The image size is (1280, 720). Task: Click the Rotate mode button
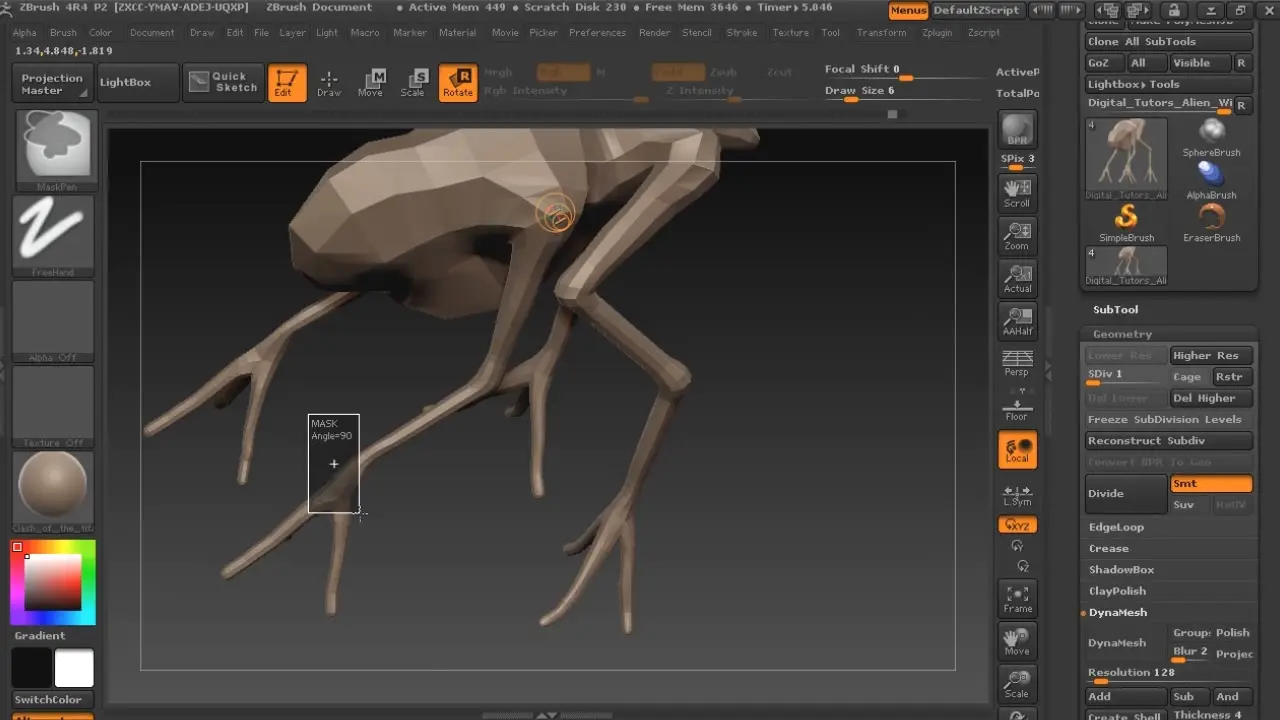[x=457, y=82]
